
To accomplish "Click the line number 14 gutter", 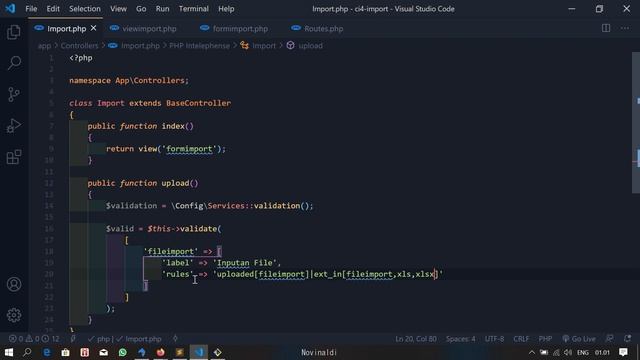I will (x=49, y=206).
